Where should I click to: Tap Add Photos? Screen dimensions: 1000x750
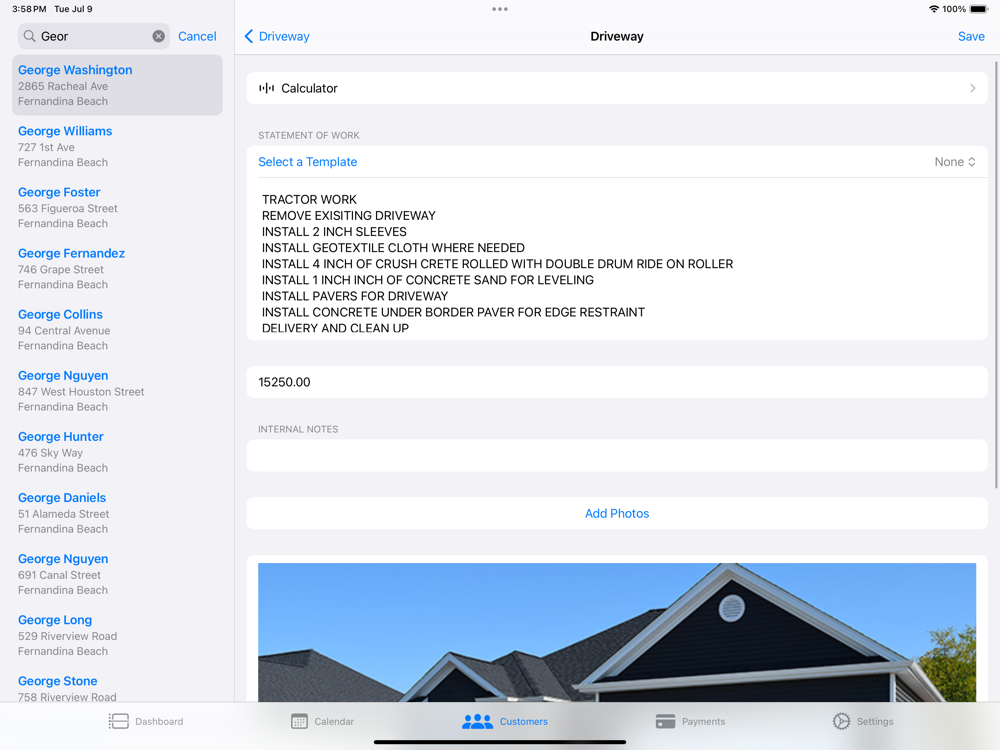click(617, 513)
